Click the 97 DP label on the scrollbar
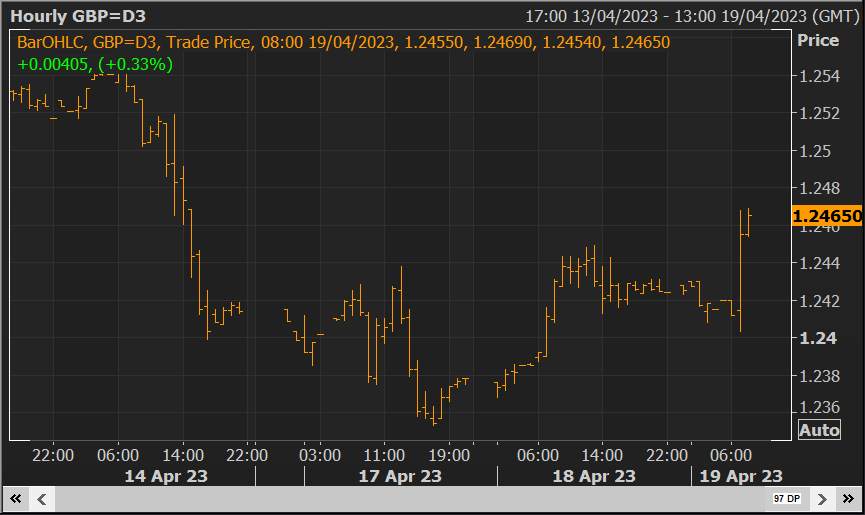865x515 pixels. [x=787, y=498]
